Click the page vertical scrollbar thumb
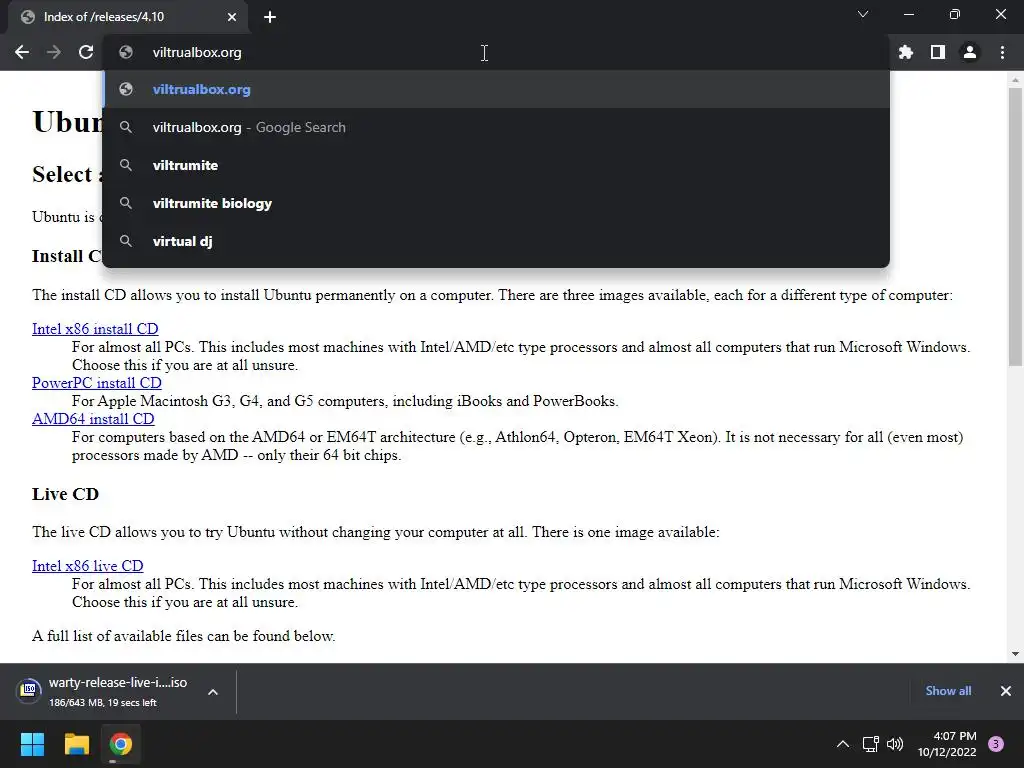 pos(1015,227)
